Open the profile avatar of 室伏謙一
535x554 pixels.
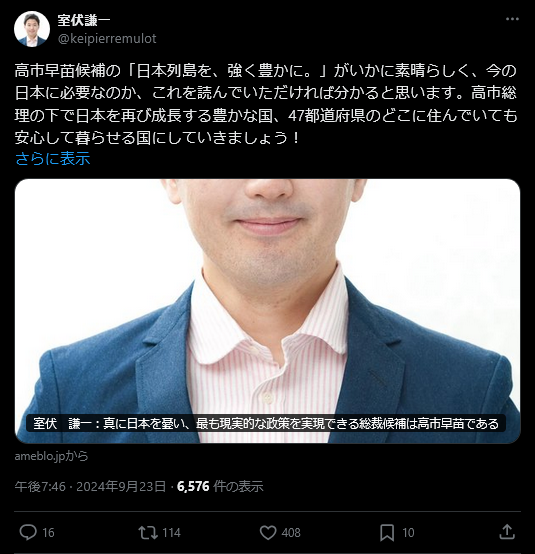(32, 29)
